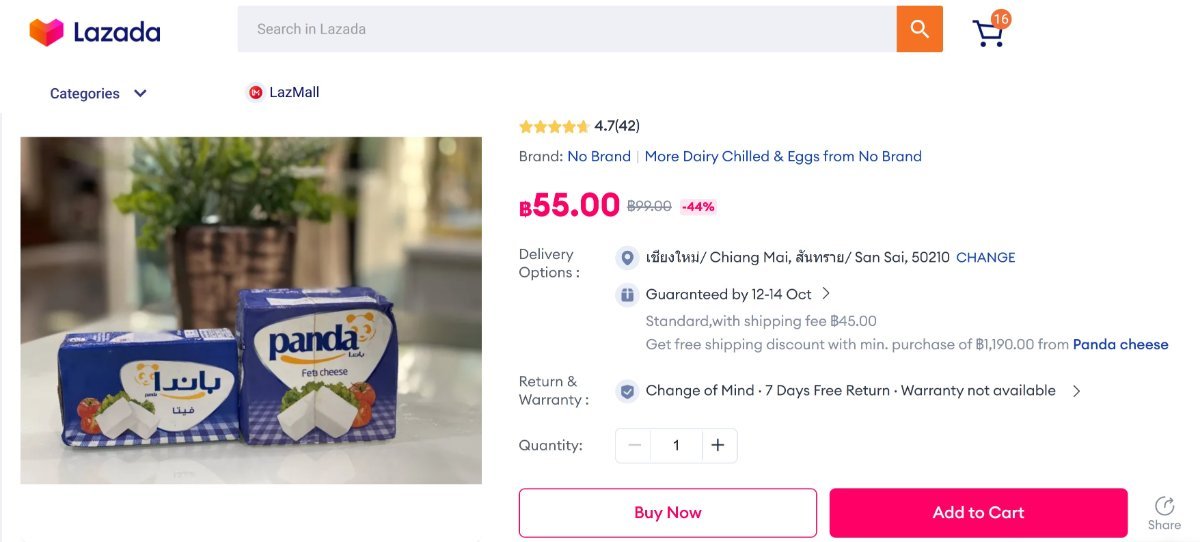Increase quantity with plus button

pos(717,446)
